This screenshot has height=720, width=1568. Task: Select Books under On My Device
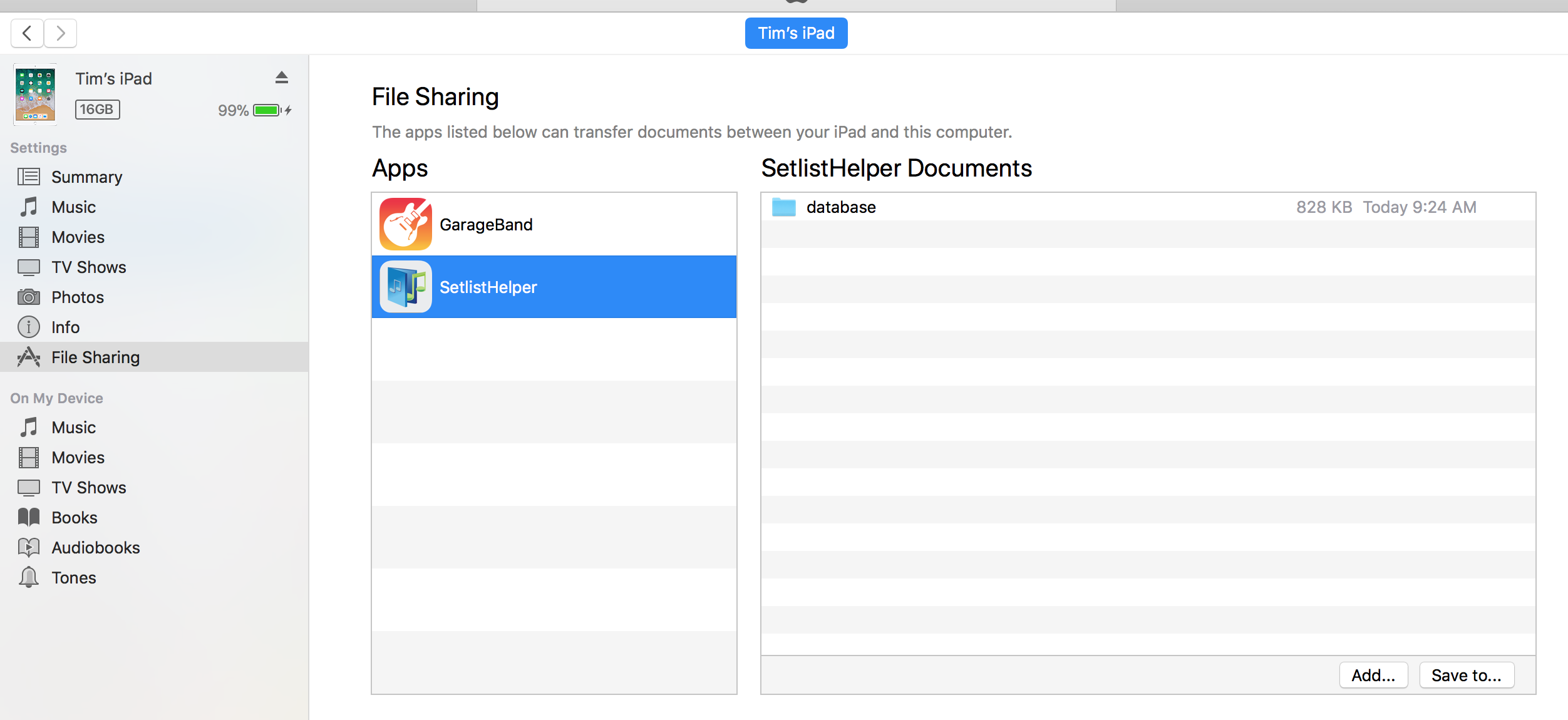tap(74, 517)
